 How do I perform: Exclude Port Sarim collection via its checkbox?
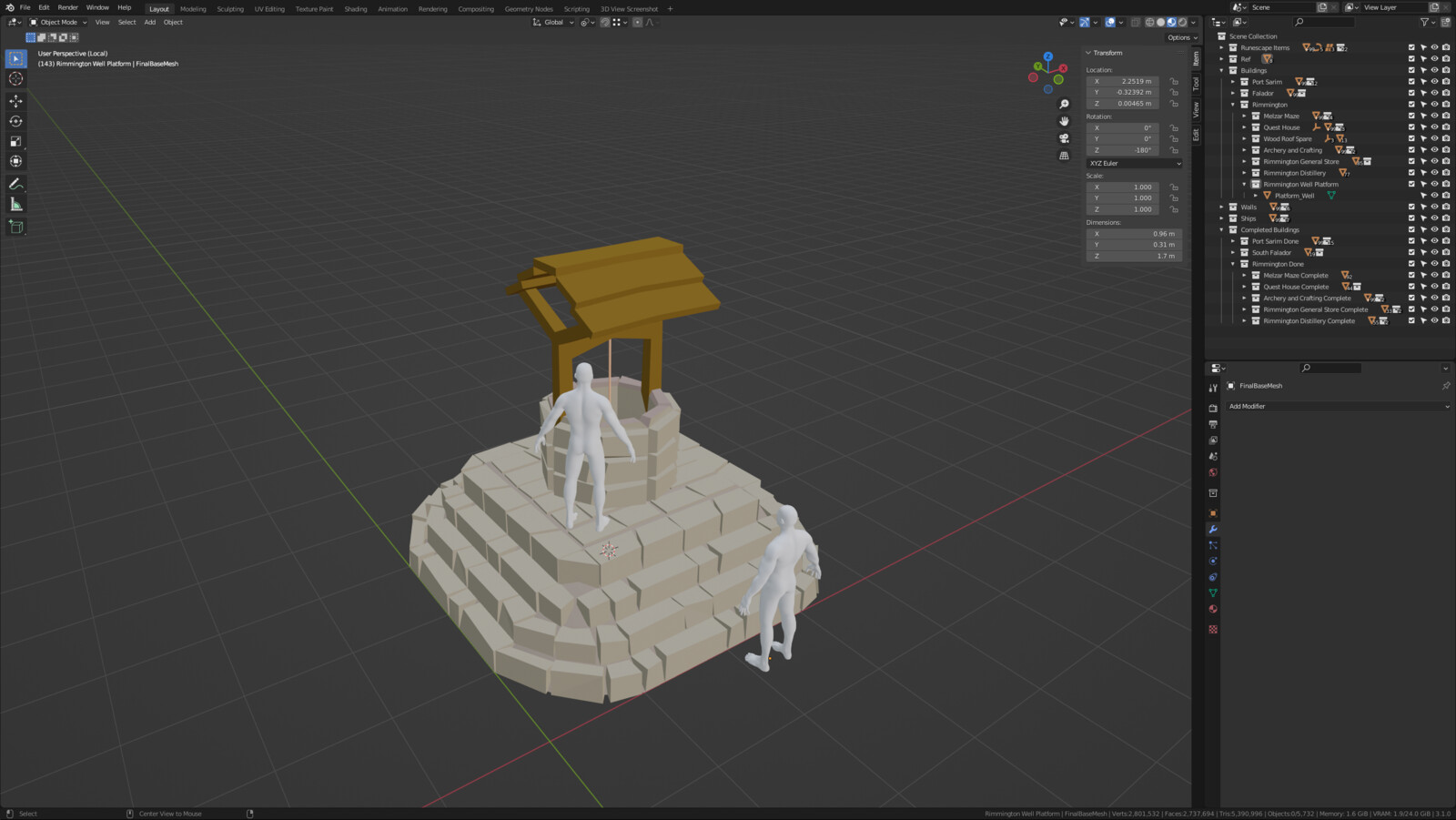[x=1411, y=82]
